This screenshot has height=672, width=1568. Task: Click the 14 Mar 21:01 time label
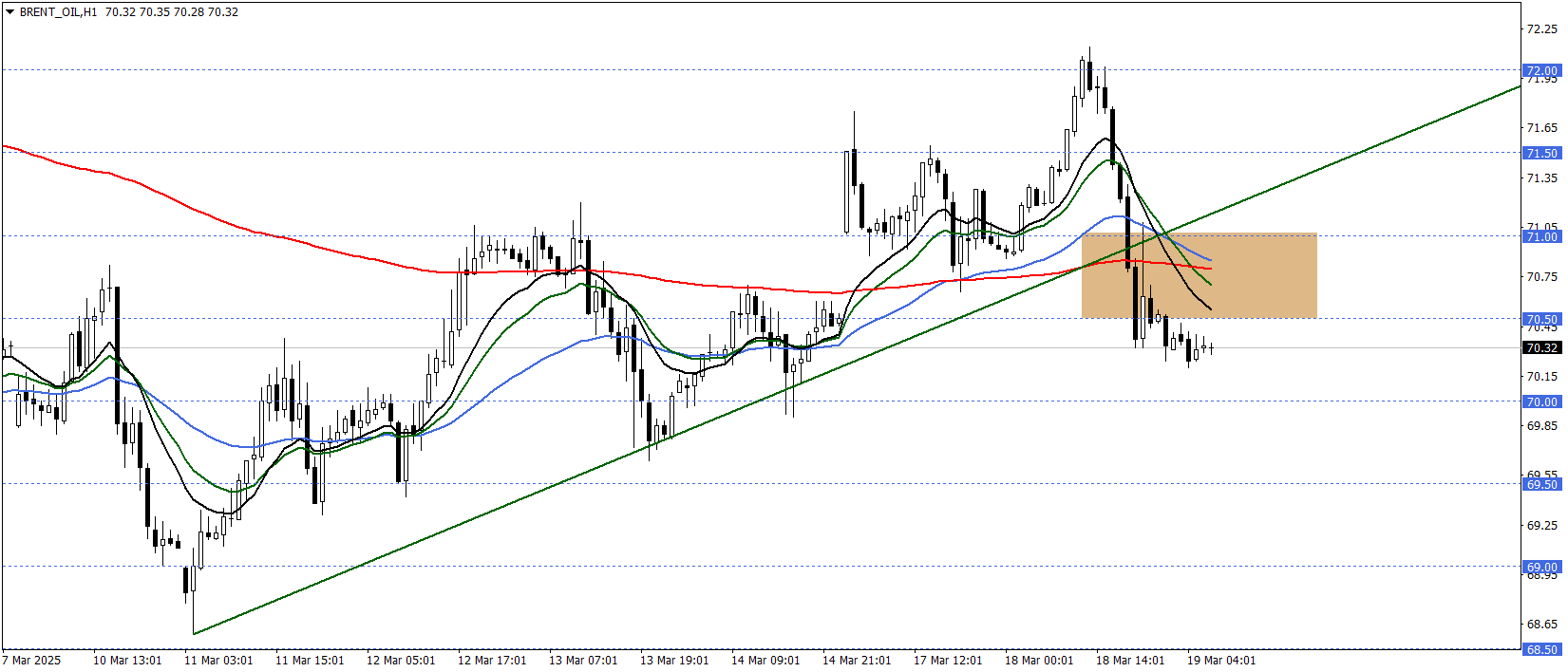pyautogui.click(x=857, y=661)
